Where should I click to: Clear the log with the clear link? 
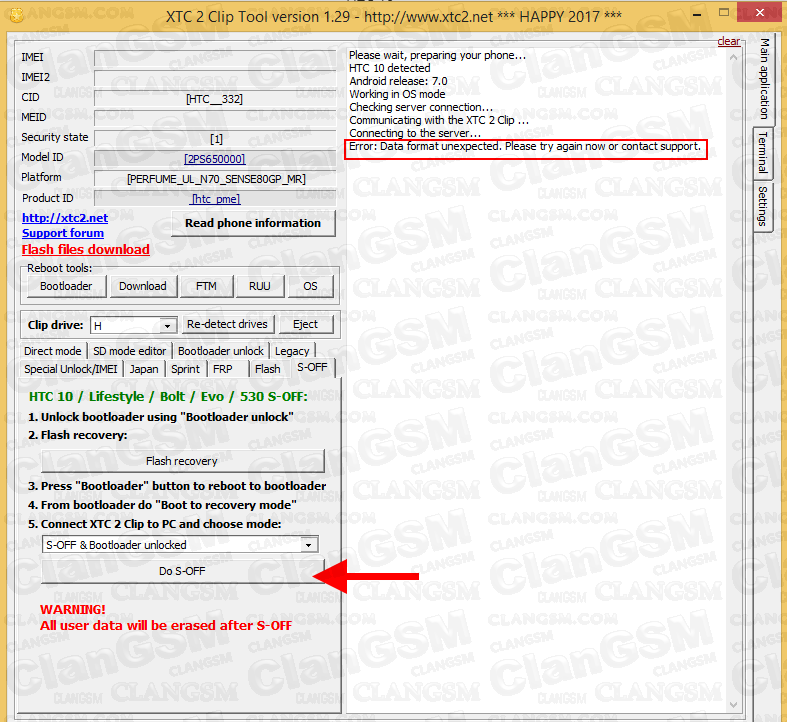tap(729, 41)
